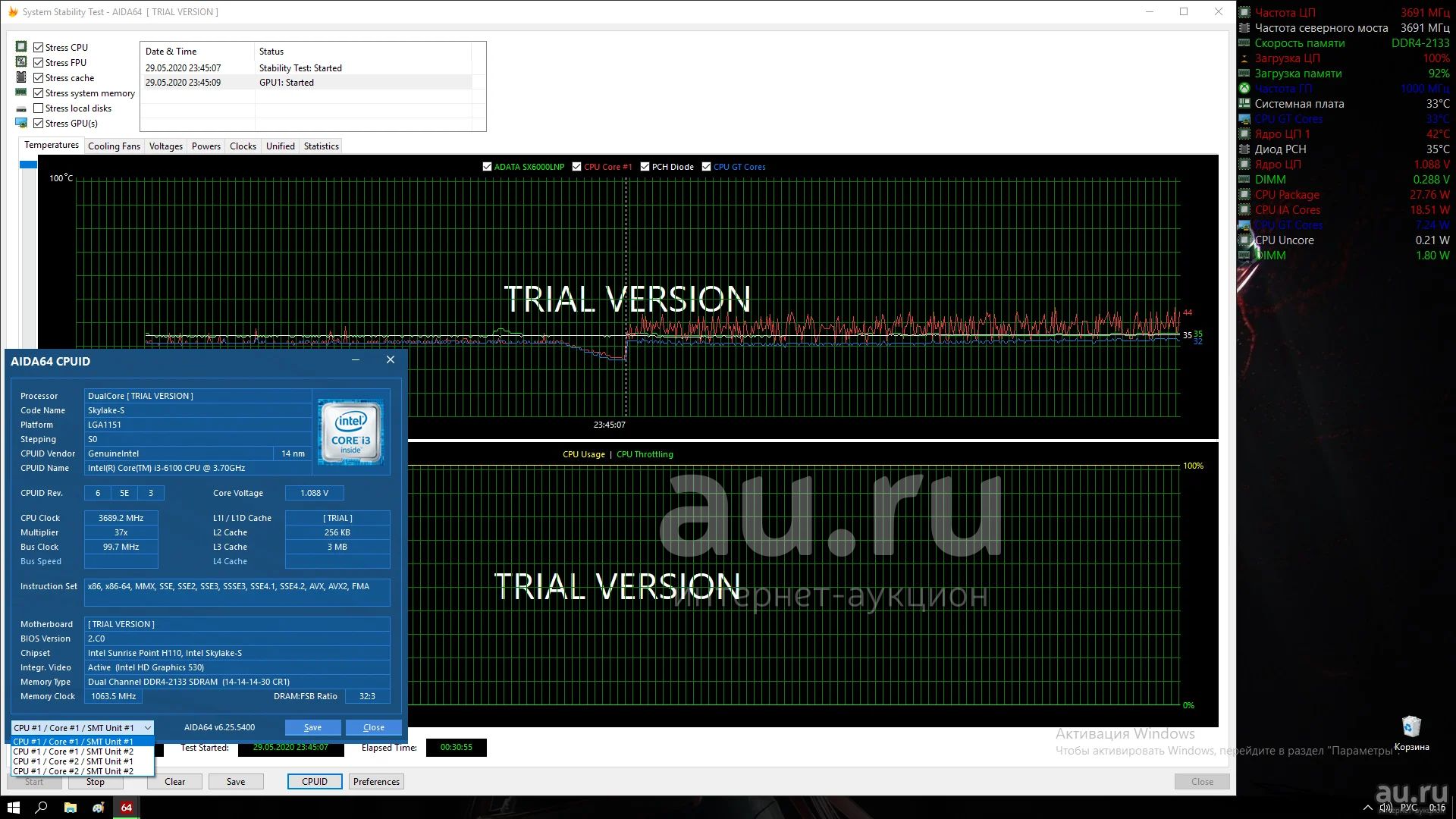
Task: Click Диод PCH sensor icon
Action: tap(1244, 149)
